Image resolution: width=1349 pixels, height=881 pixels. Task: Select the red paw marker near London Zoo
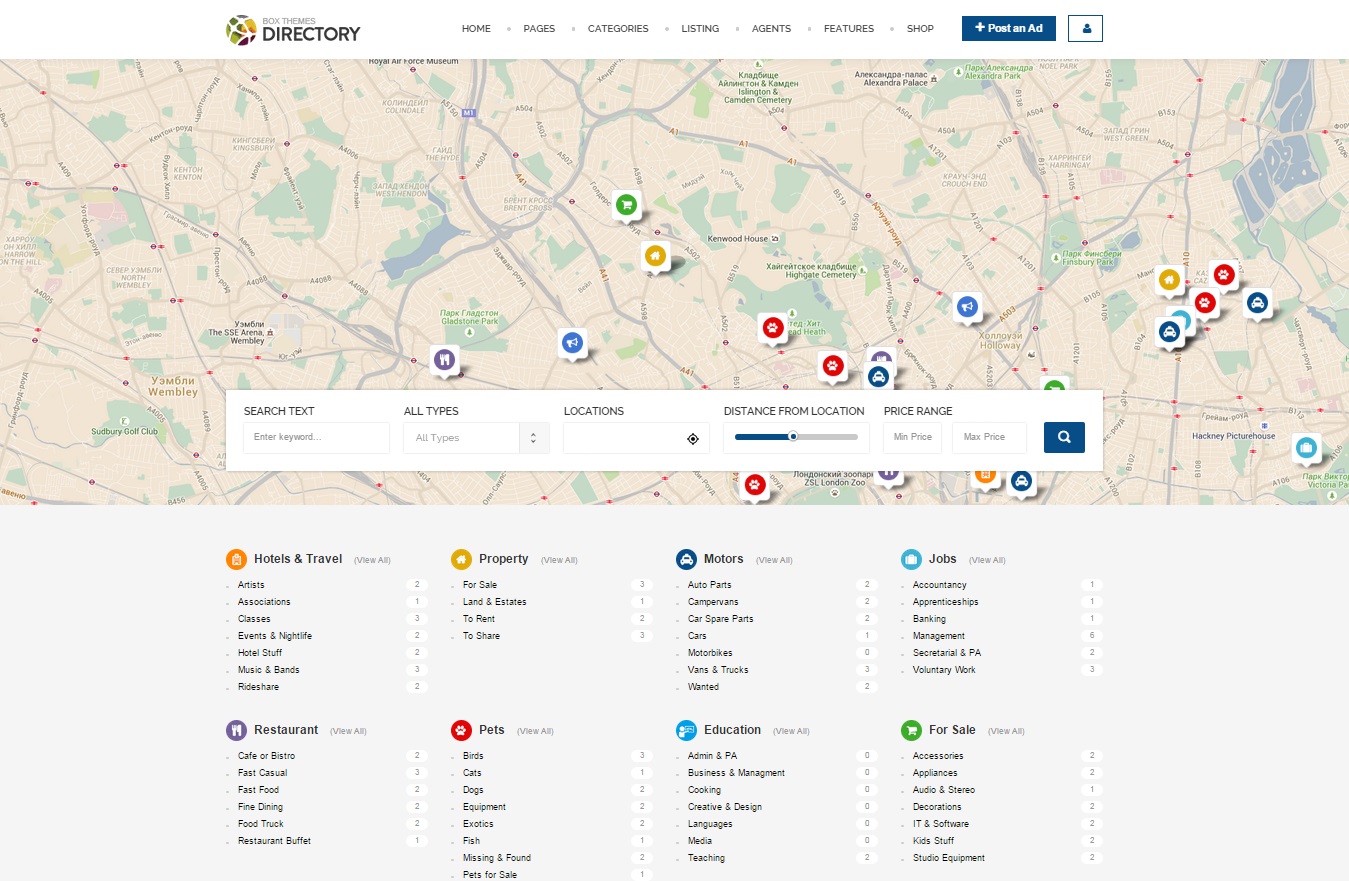[755, 485]
